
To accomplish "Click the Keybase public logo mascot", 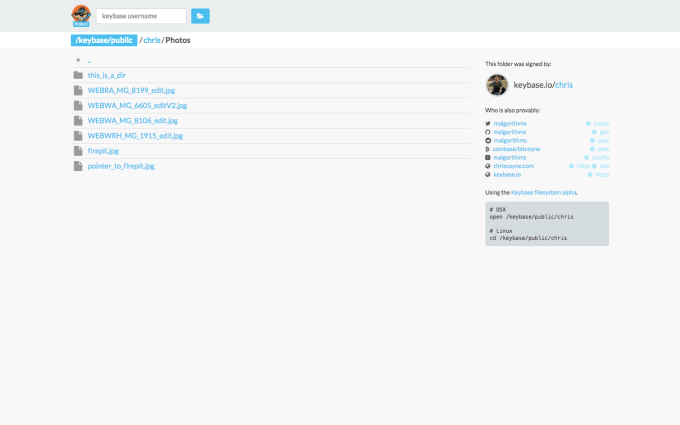I will pyautogui.click(x=81, y=16).
